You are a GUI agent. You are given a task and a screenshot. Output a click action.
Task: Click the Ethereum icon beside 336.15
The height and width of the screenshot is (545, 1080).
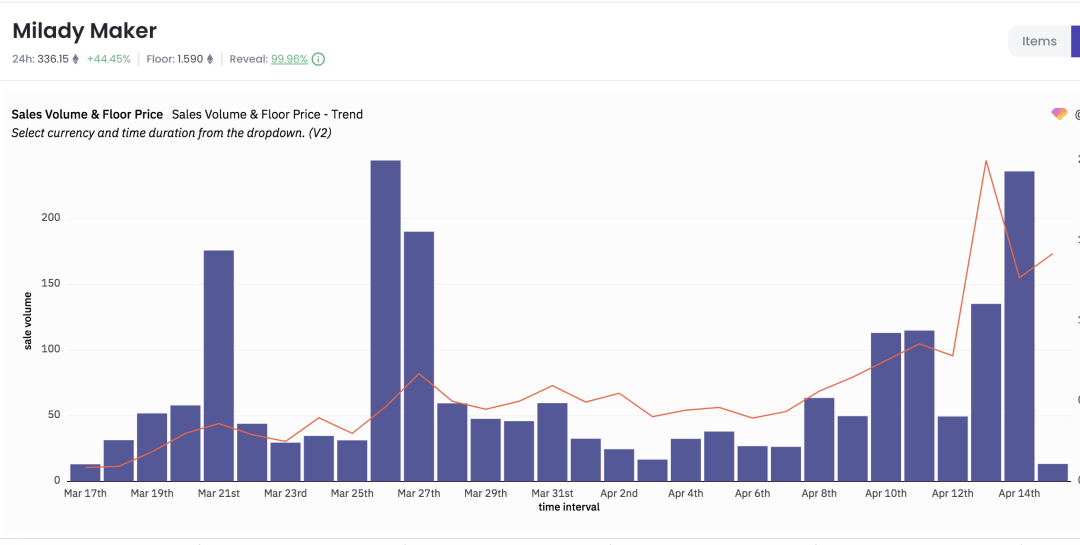pyautogui.click(x=76, y=59)
